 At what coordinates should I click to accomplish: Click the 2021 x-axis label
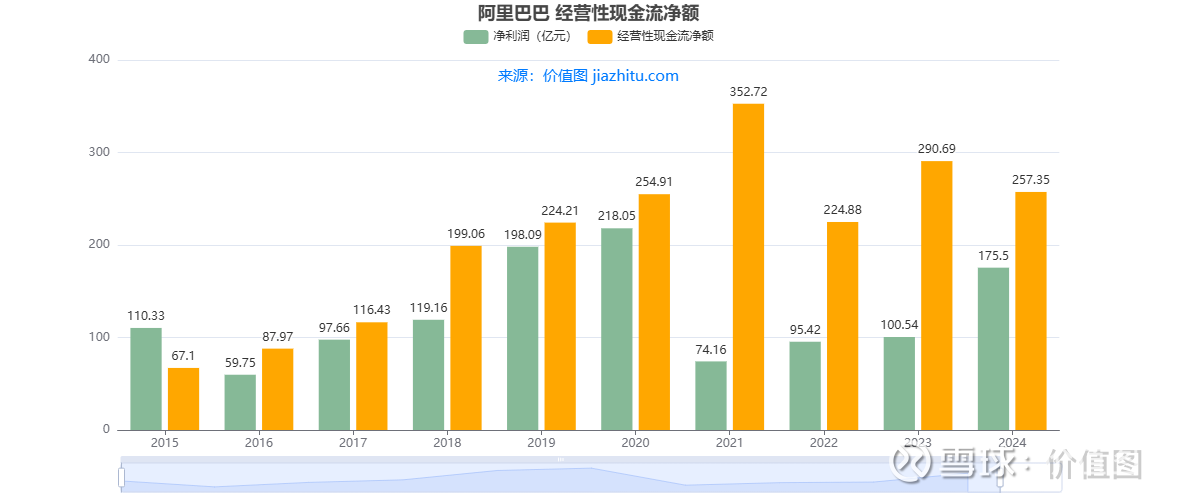click(730, 444)
